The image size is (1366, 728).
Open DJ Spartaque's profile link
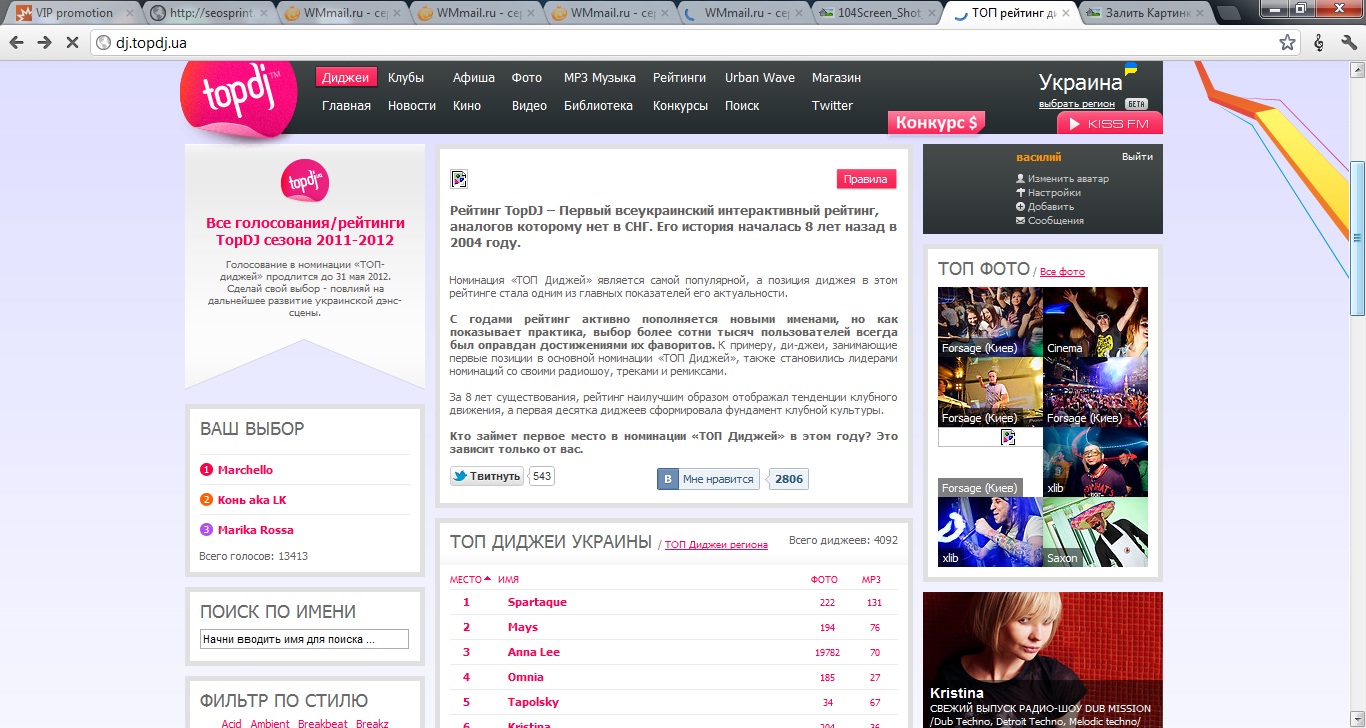pyautogui.click(x=537, y=602)
